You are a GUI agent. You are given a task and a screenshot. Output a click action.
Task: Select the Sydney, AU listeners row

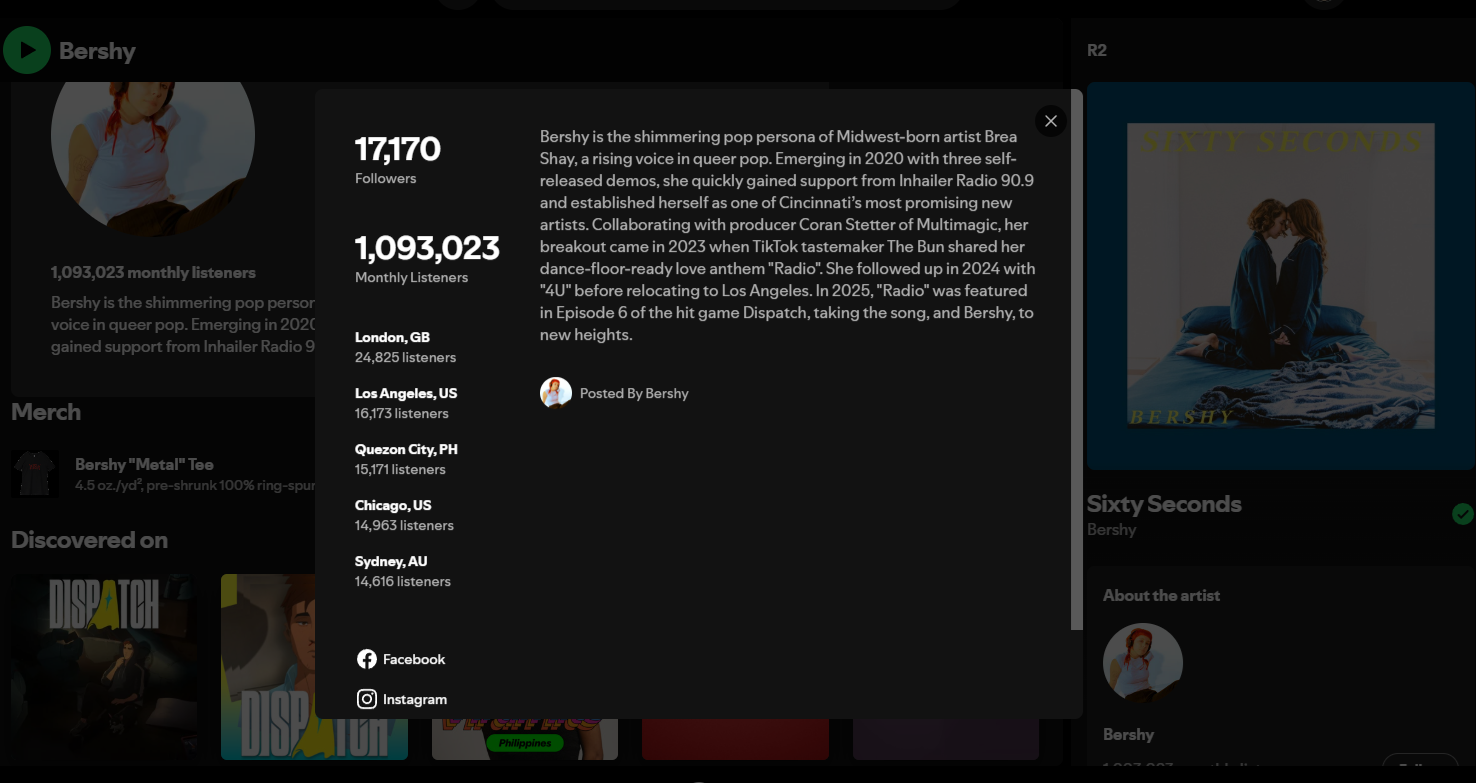tap(403, 571)
